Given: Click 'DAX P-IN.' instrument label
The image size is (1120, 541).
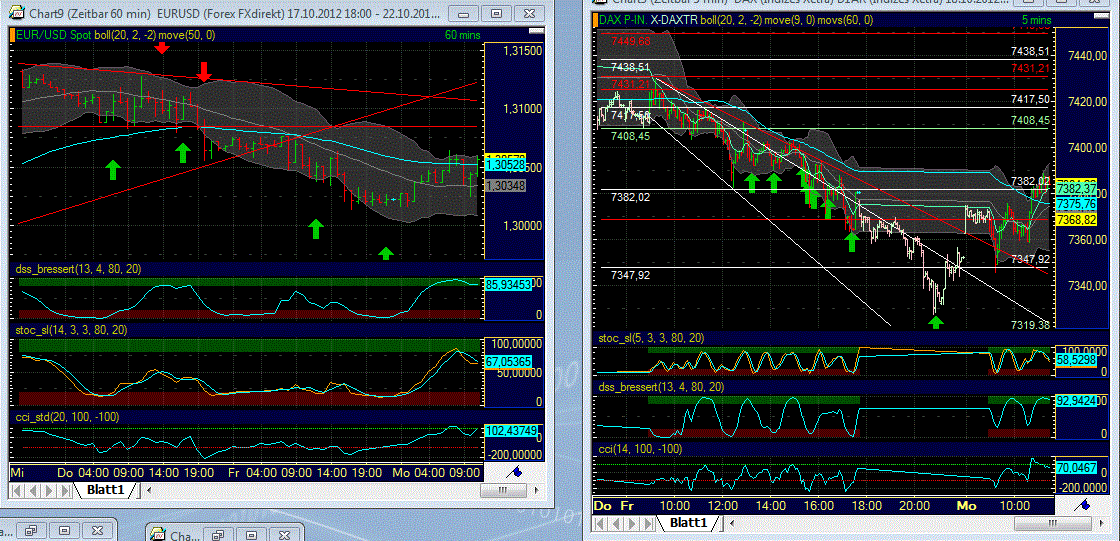Looking at the screenshot, I should point(624,21).
